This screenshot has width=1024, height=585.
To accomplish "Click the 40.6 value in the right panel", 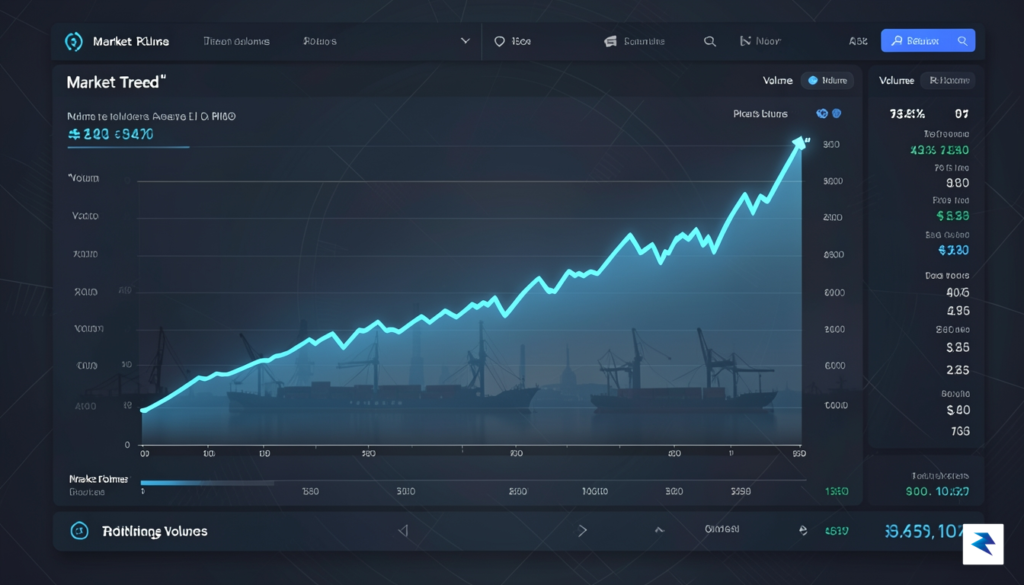I will coord(958,293).
